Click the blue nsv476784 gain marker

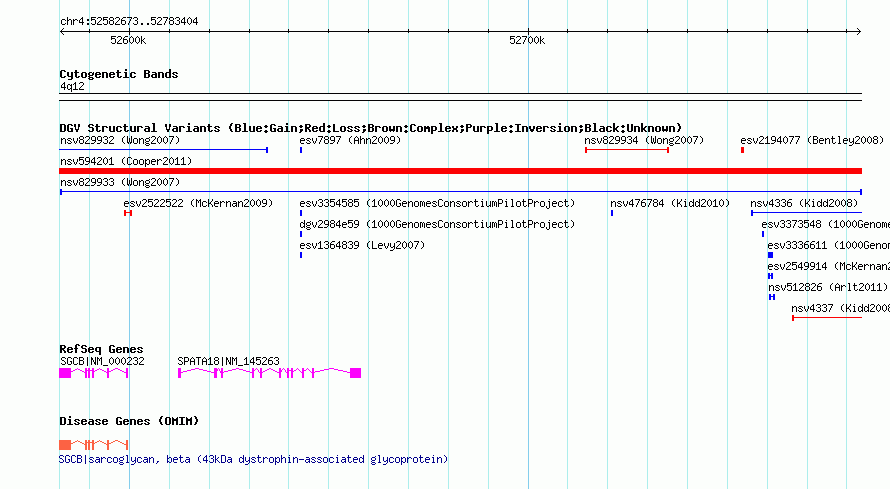coord(611,213)
